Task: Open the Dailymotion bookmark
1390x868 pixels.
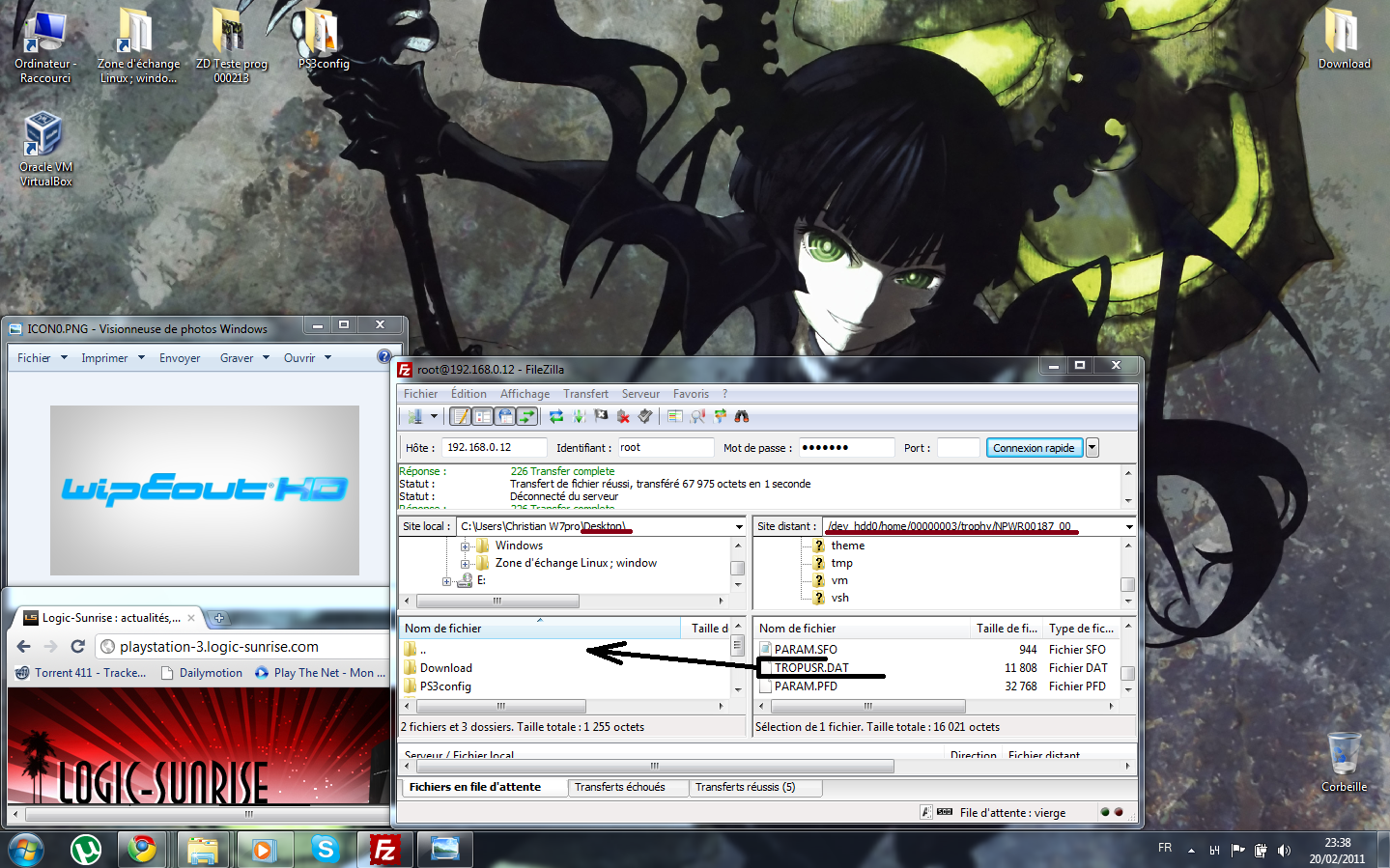Action: point(202,673)
